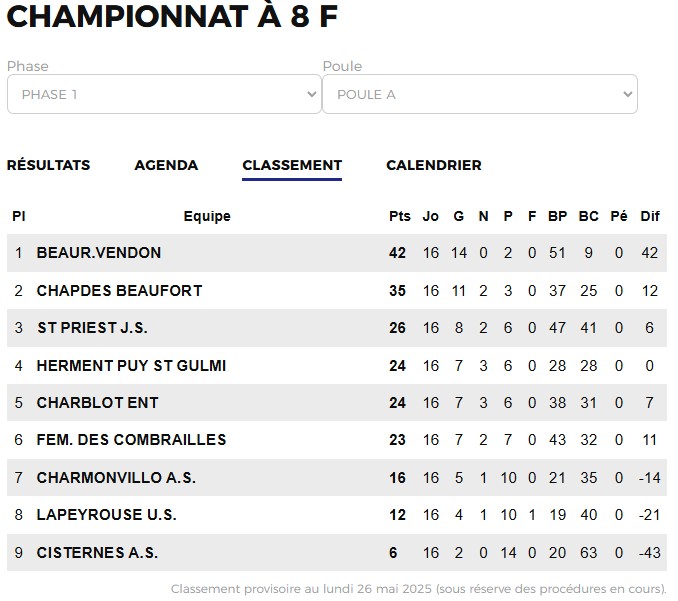
Task: Open the Poule dropdown showing POULE A
Action: point(480,94)
